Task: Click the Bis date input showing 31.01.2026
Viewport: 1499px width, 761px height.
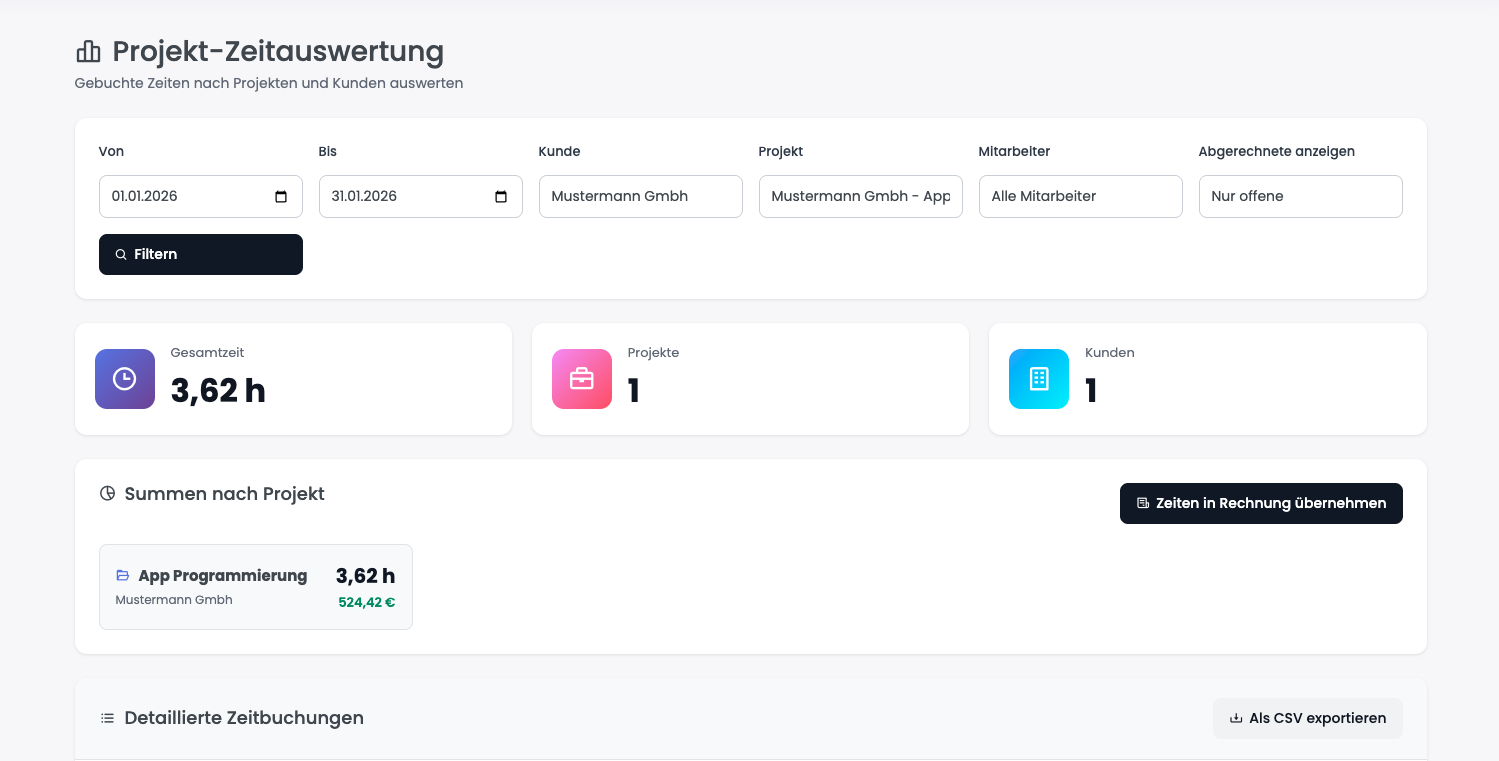Action: click(420, 196)
